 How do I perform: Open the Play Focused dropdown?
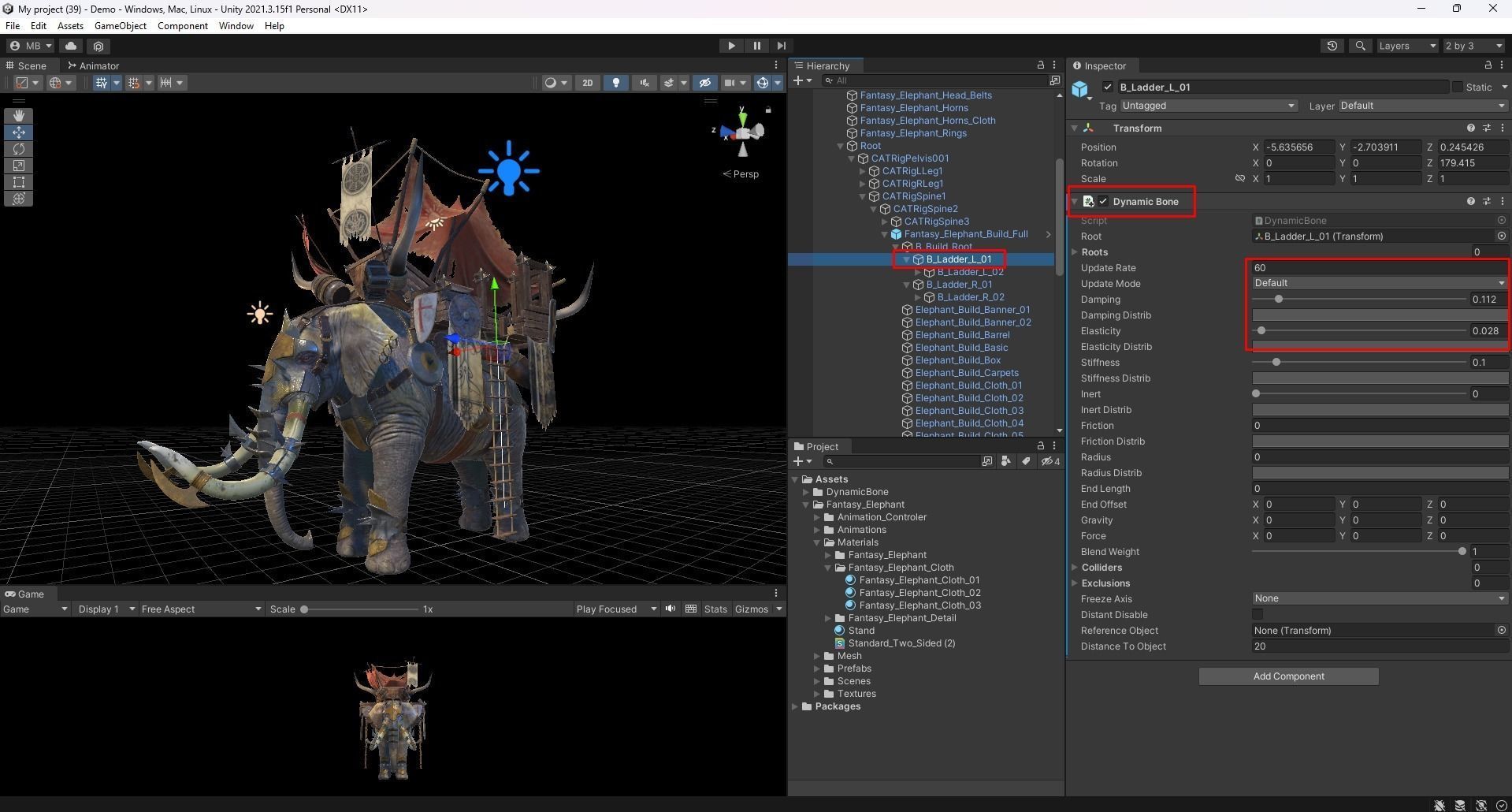(x=615, y=609)
